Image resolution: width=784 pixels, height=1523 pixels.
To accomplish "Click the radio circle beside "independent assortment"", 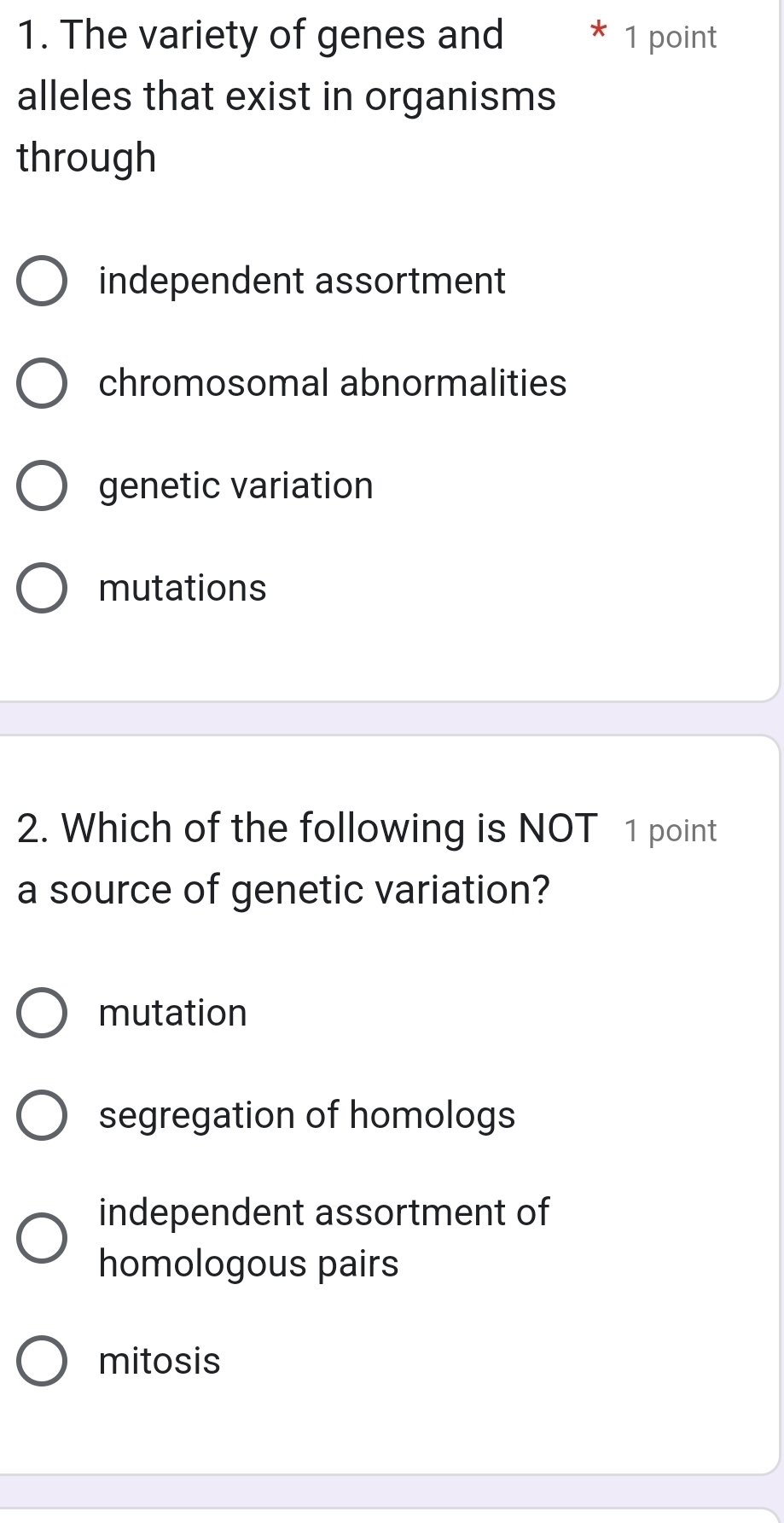I will (42, 282).
